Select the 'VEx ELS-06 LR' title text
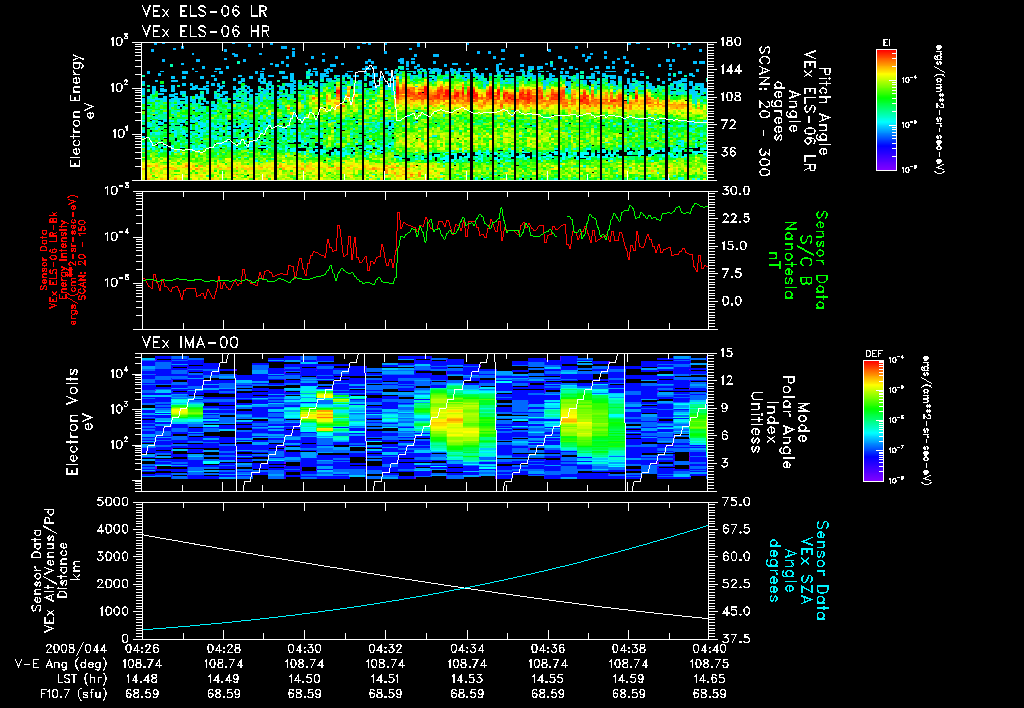 click(x=204, y=12)
